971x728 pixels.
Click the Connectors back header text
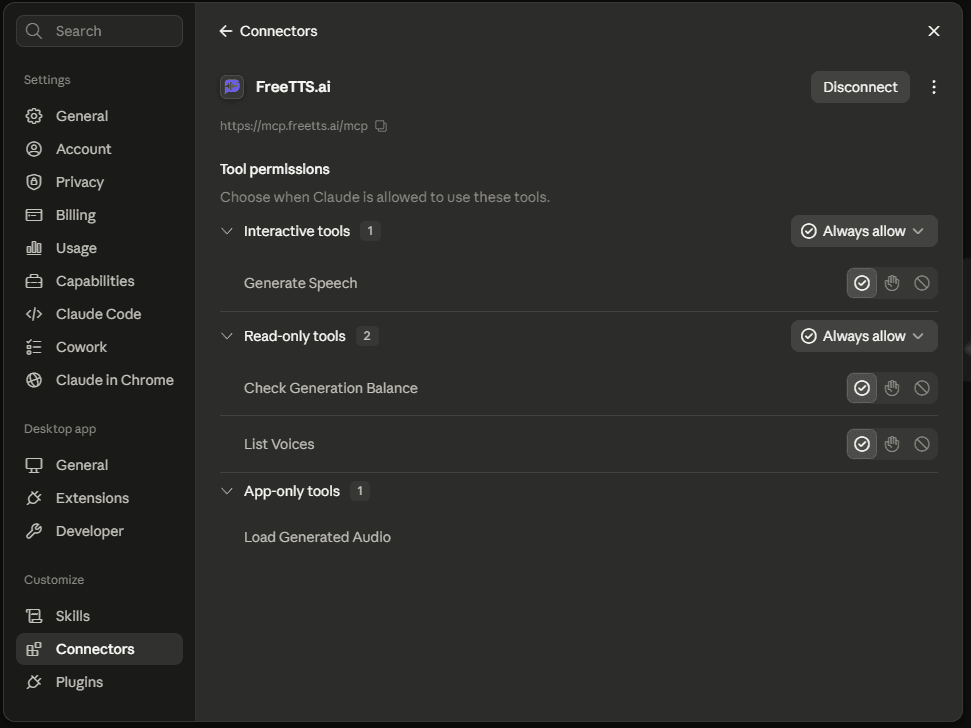279,31
